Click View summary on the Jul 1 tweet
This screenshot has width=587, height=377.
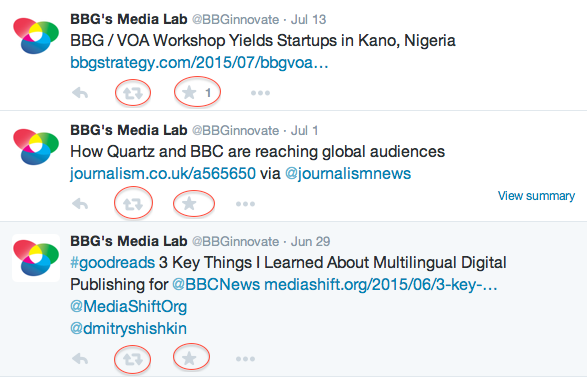536,196
